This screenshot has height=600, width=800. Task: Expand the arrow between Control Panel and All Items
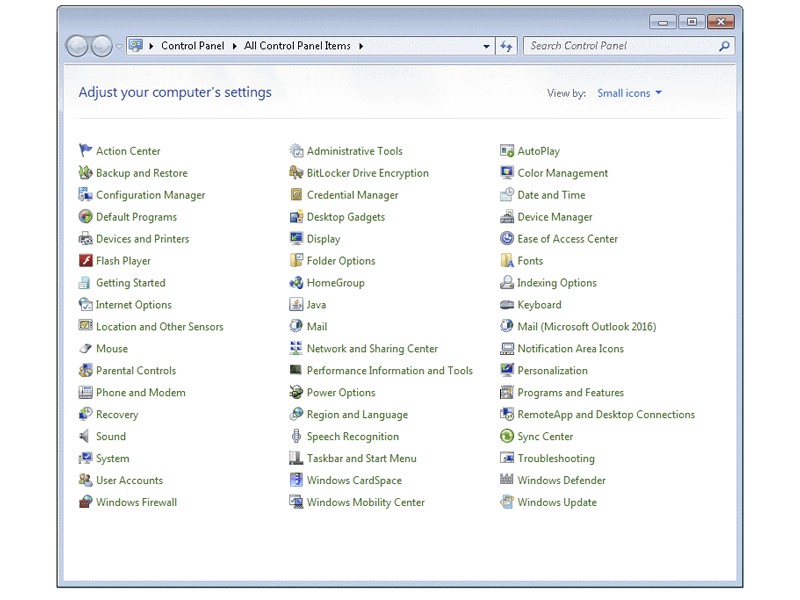point(234,46)
